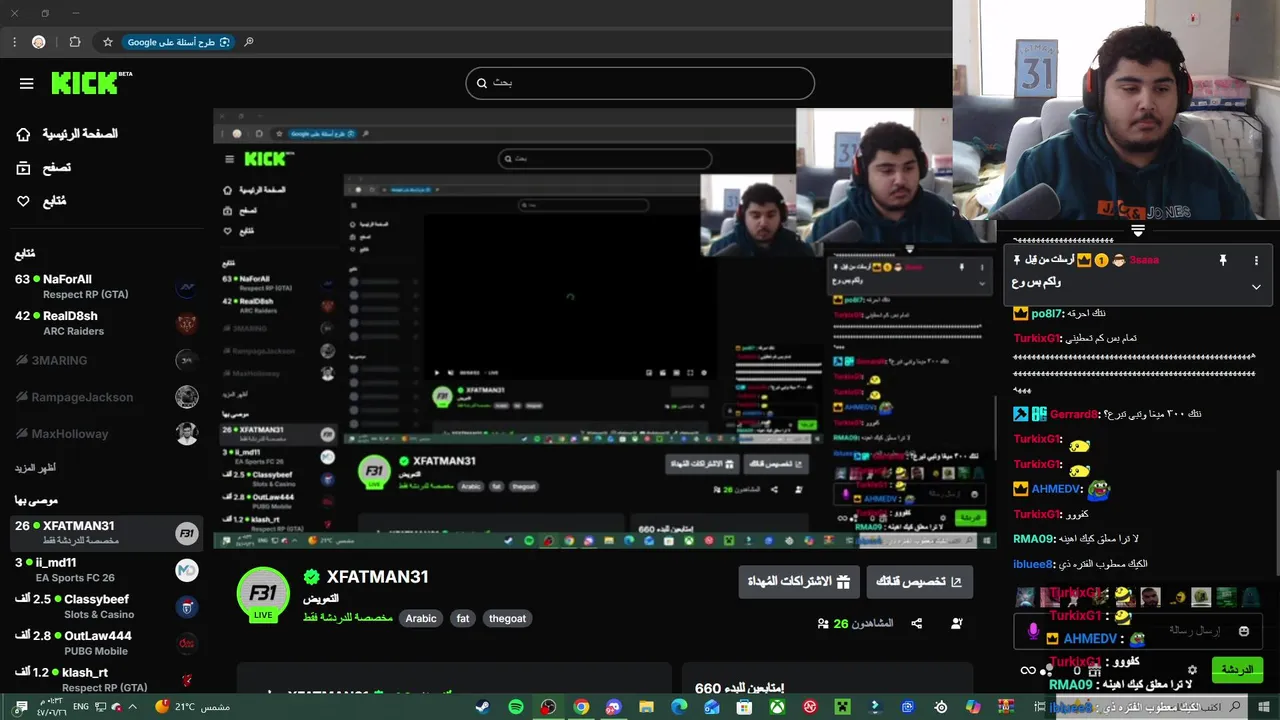Open Spotify from the taskbar
The height and width of the screenshot is (720, 1280).
tap(516, 707)
